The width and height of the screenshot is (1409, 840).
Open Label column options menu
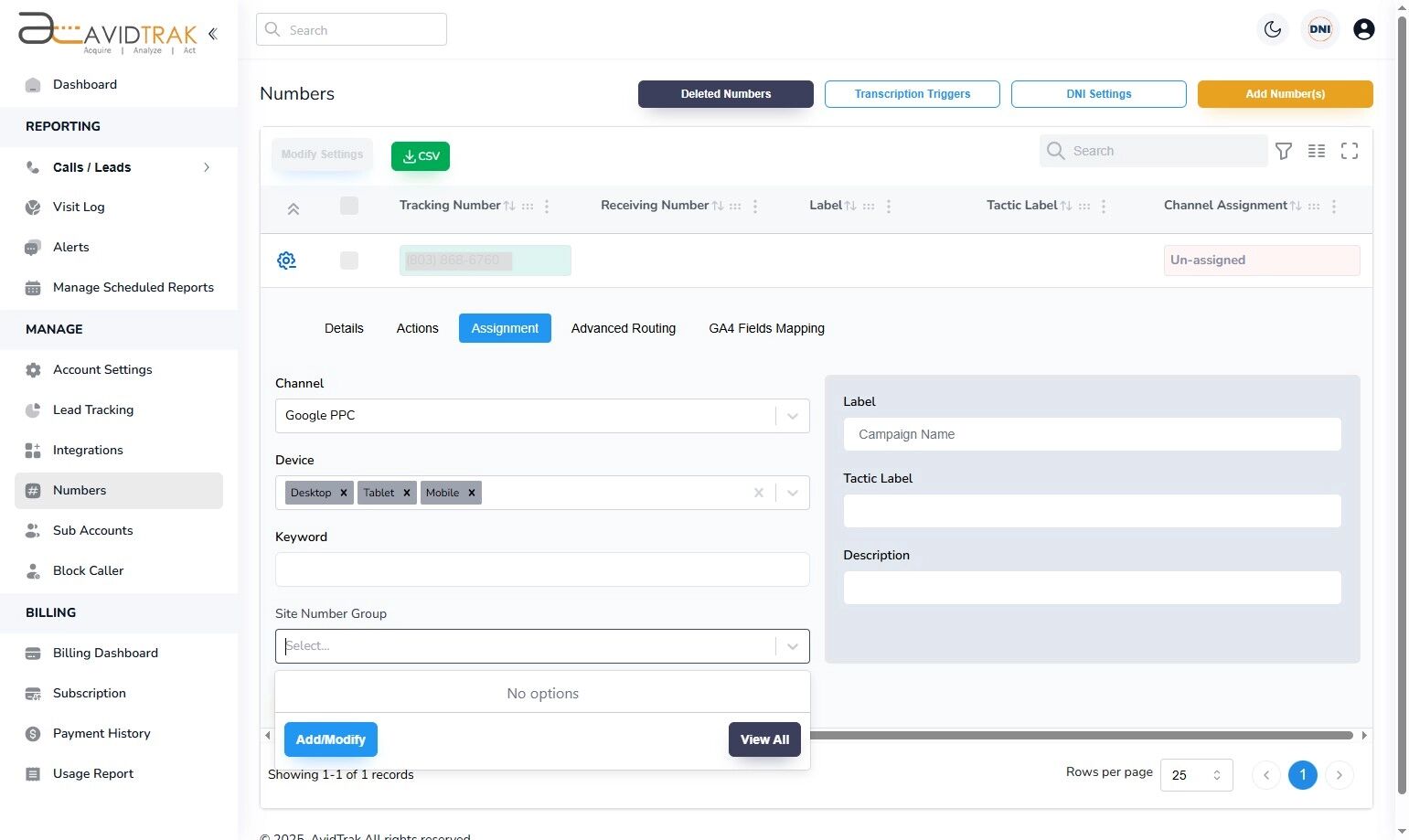tap(889, 207)
